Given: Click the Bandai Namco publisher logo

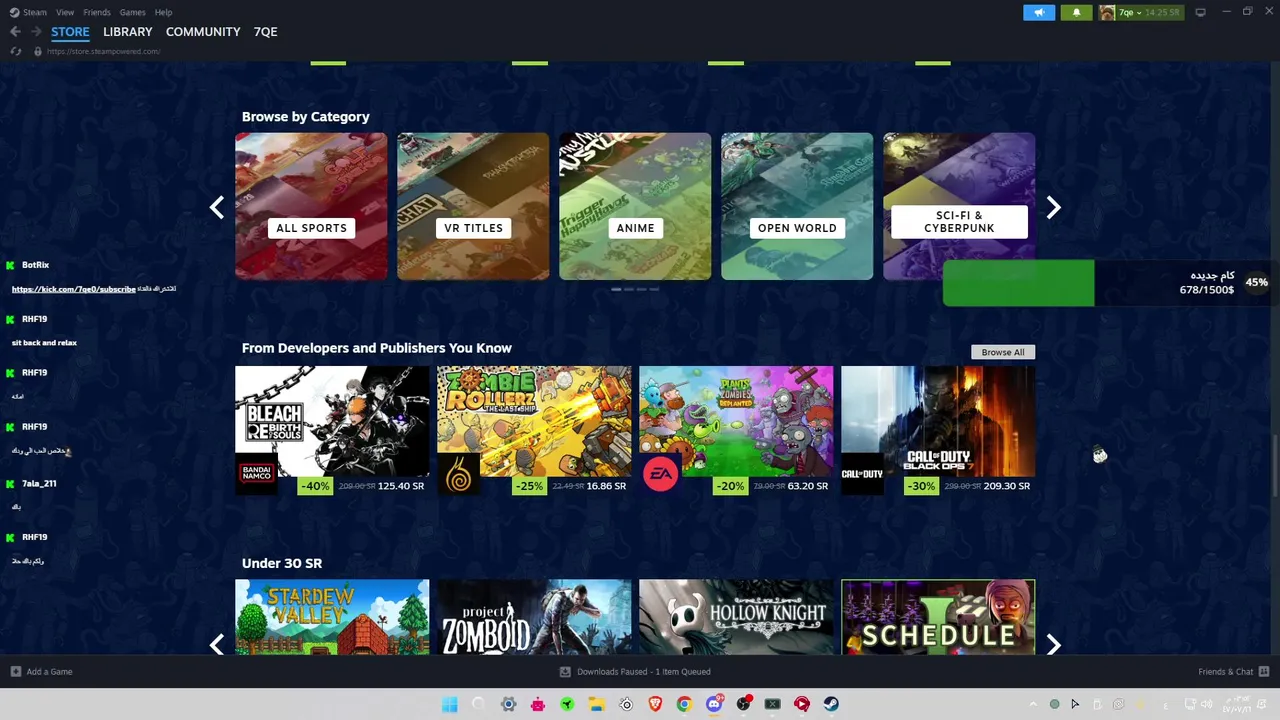Looking at the screenshot, I should click(x=256, y=474).
